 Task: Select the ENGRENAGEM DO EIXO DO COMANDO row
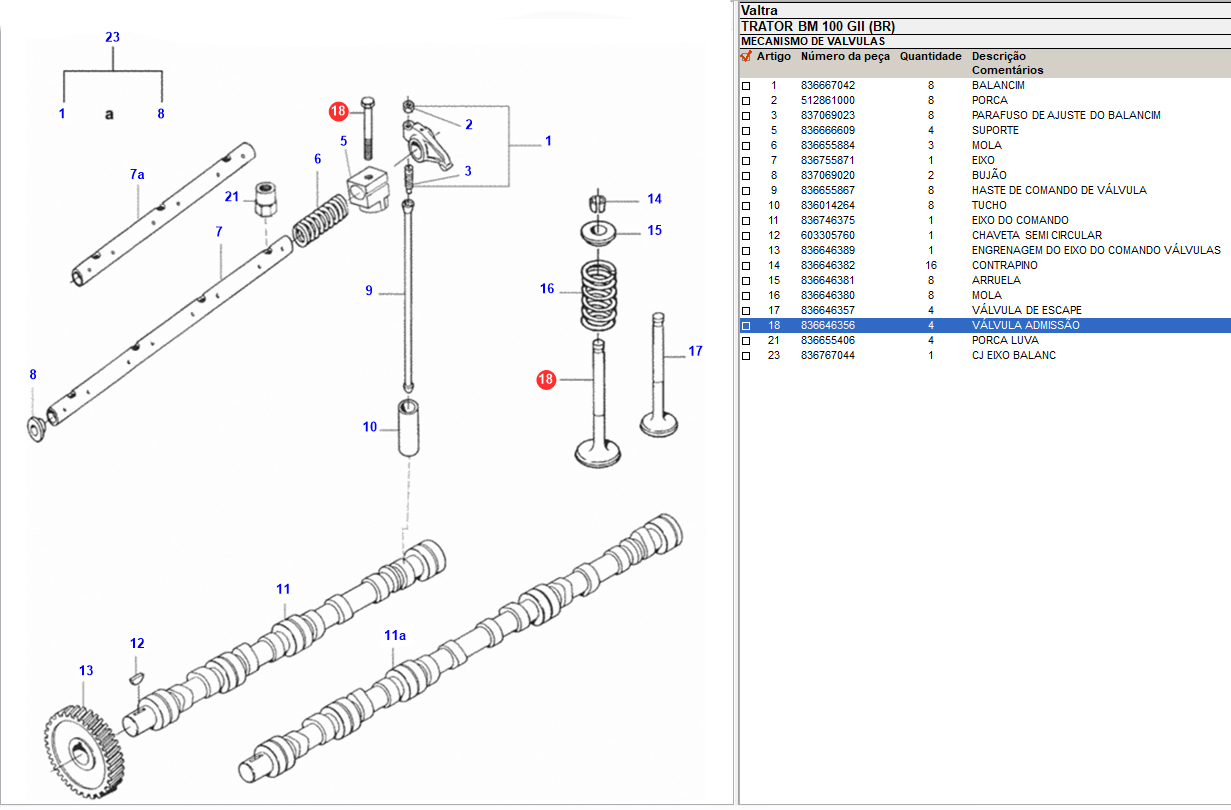point(1095,251)
